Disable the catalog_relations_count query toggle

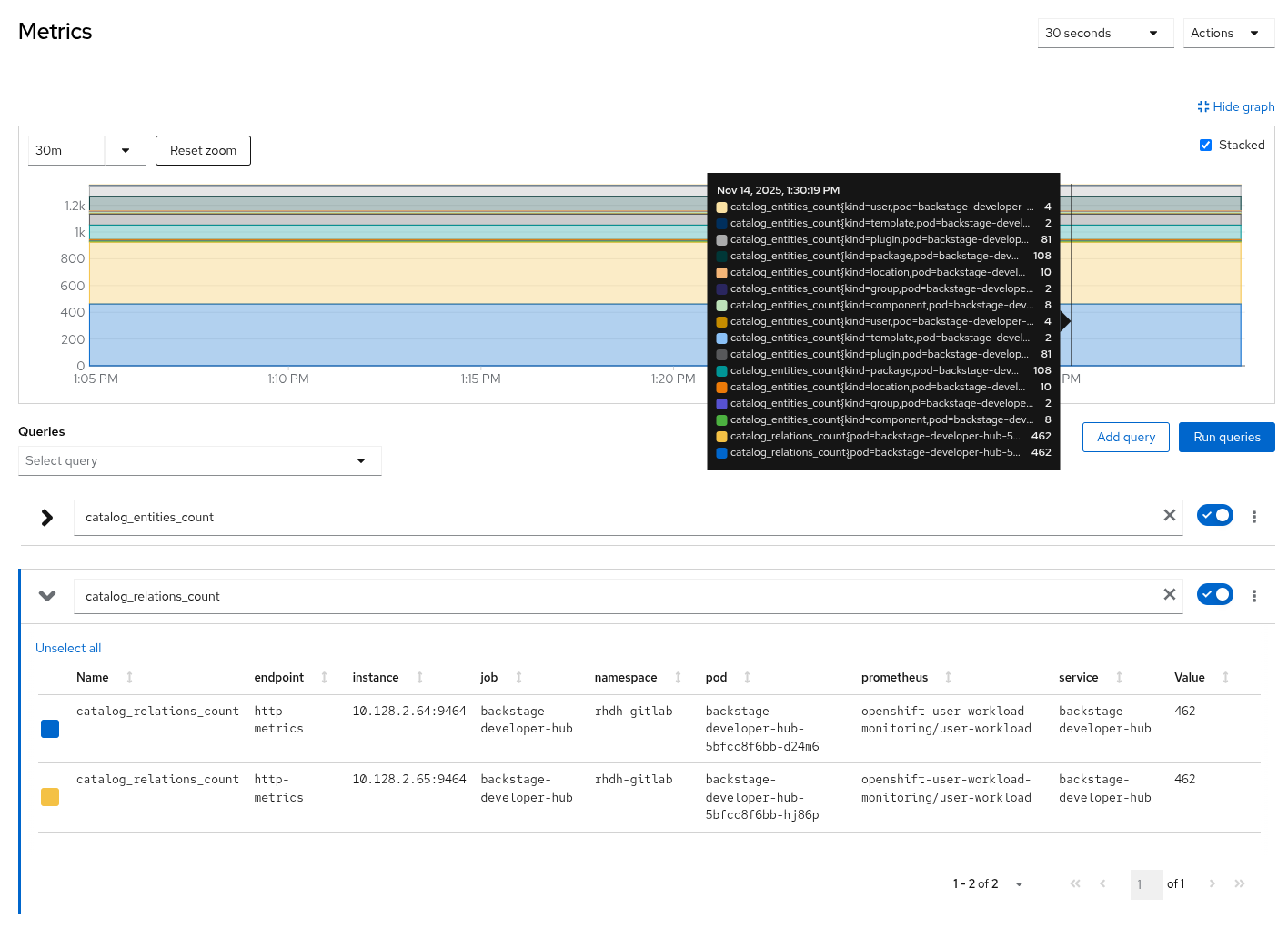[x=1214, y=594]
